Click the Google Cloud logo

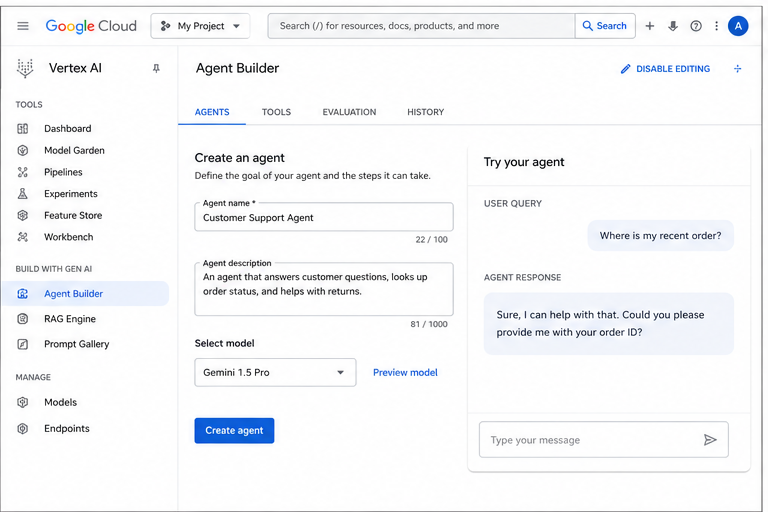(x=91, y=26)
